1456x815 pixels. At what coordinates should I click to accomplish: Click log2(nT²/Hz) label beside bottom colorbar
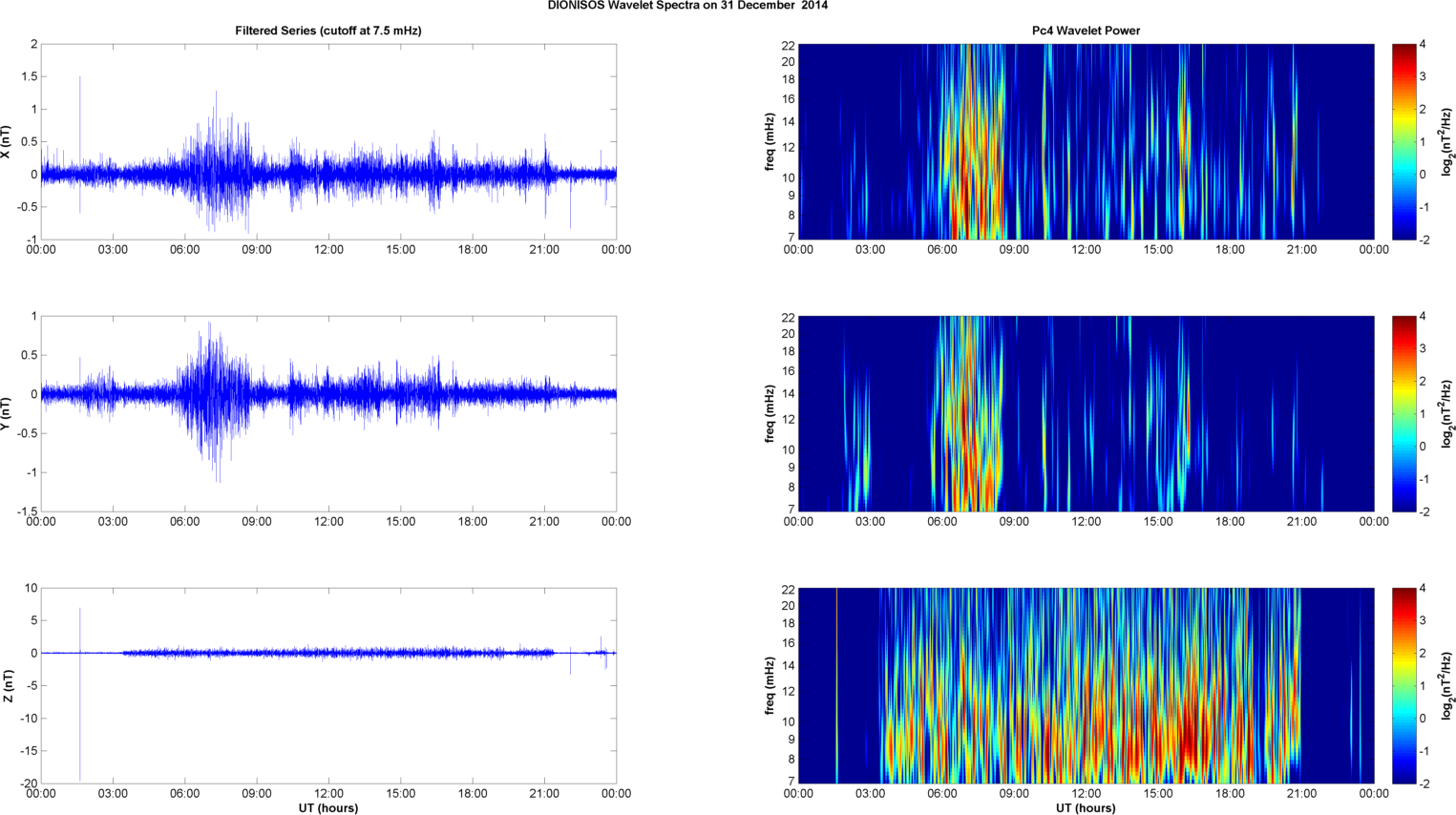coord(1448,686)
